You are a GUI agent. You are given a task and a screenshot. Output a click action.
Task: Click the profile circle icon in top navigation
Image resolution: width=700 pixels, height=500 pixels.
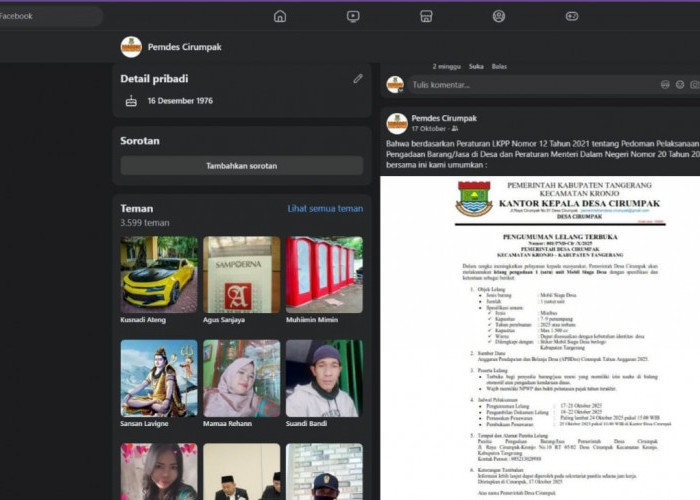click(499, 16)
